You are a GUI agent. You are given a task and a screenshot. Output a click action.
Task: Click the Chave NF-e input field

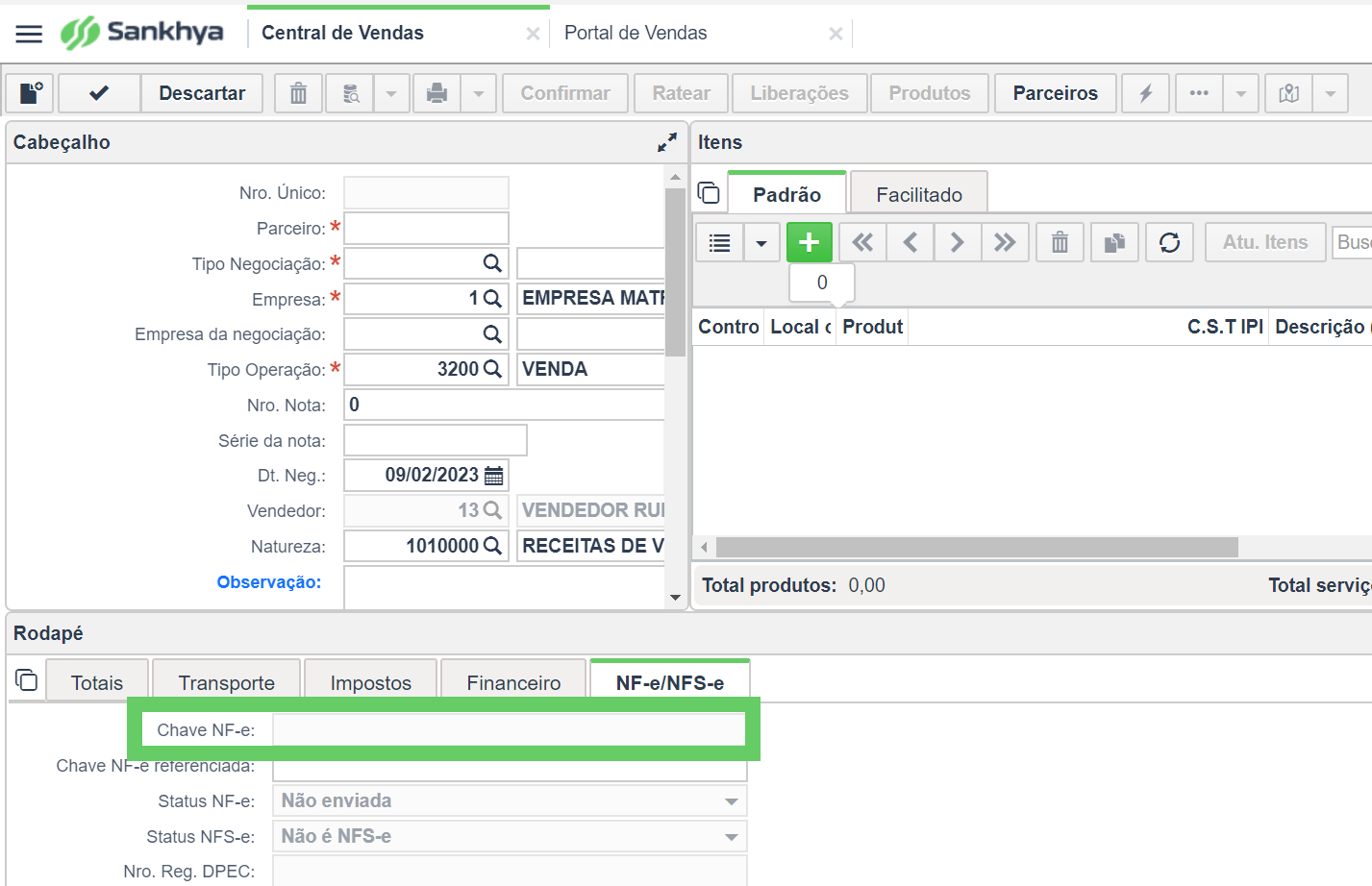tap(509, 730)
